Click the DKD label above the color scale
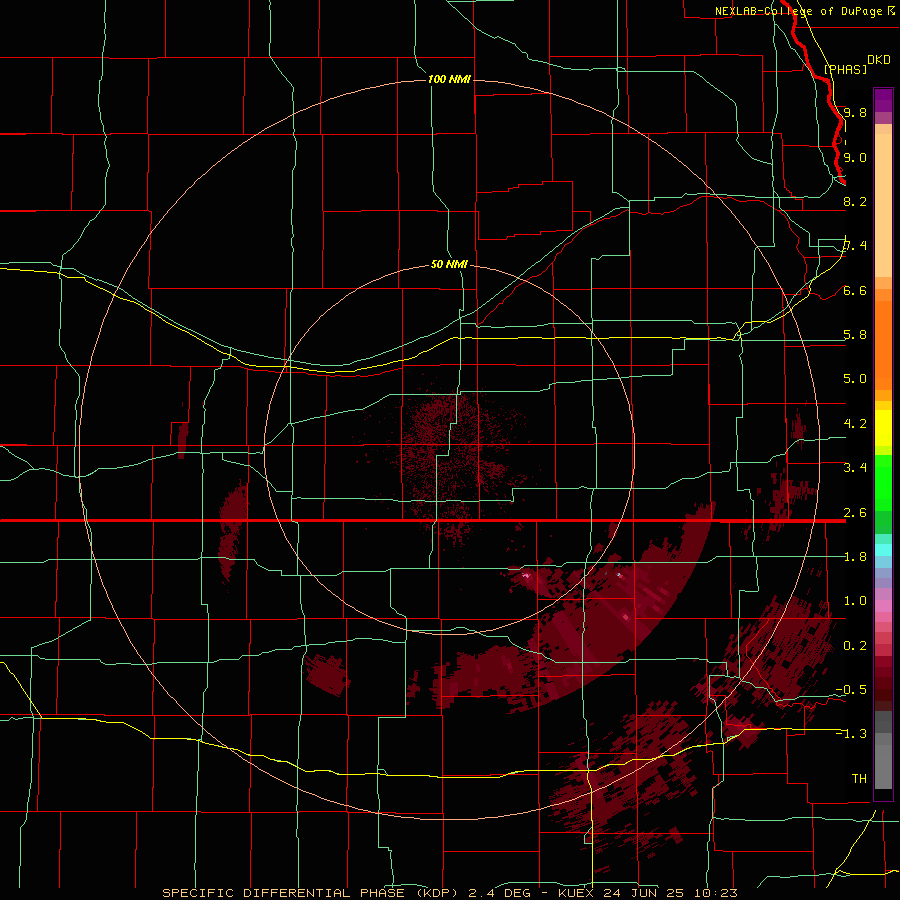Image resolution: width=900 pixels, height=900 pixels. pyautogui.click(x=878, y=60)
